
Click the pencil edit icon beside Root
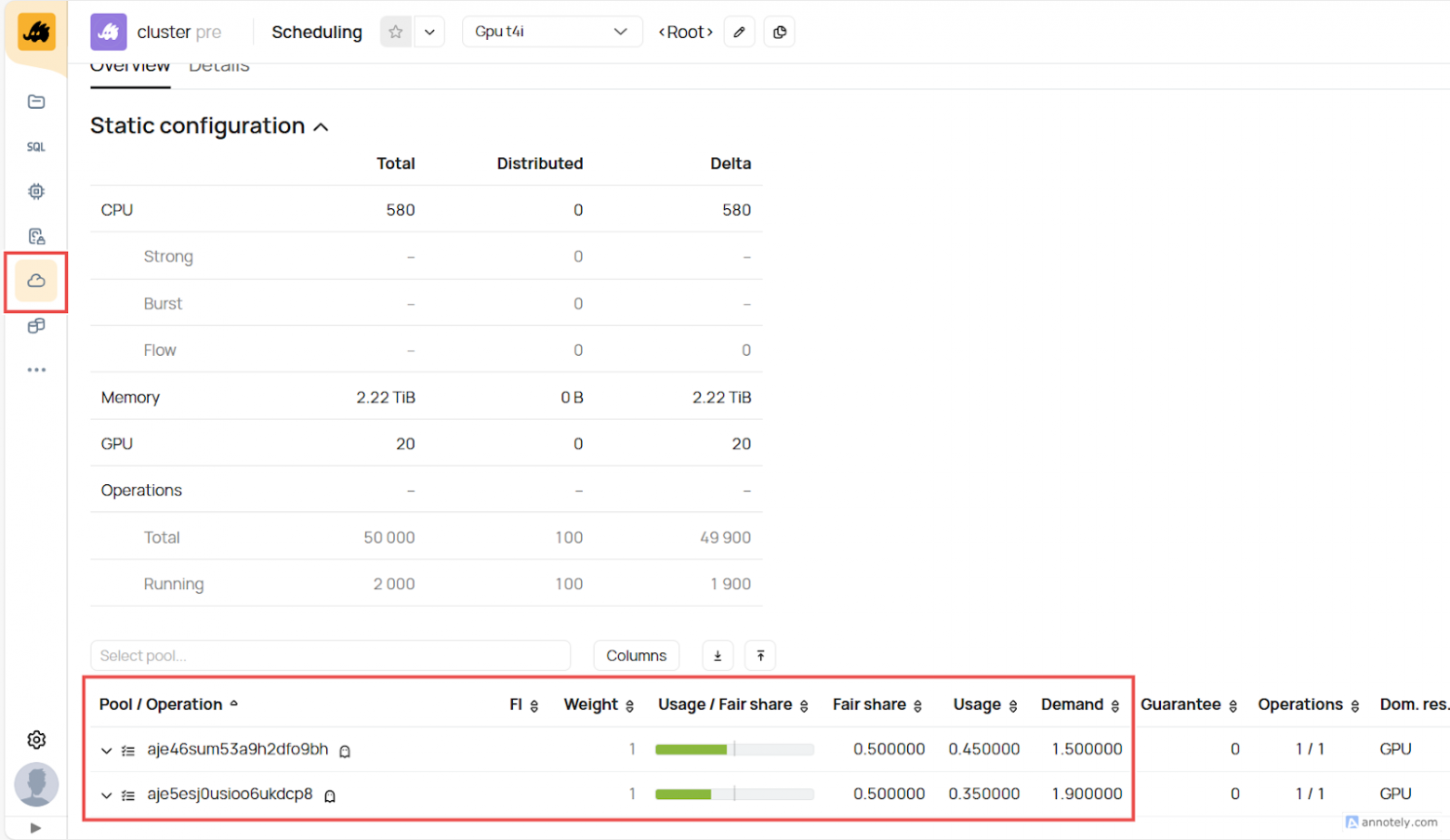739,31
